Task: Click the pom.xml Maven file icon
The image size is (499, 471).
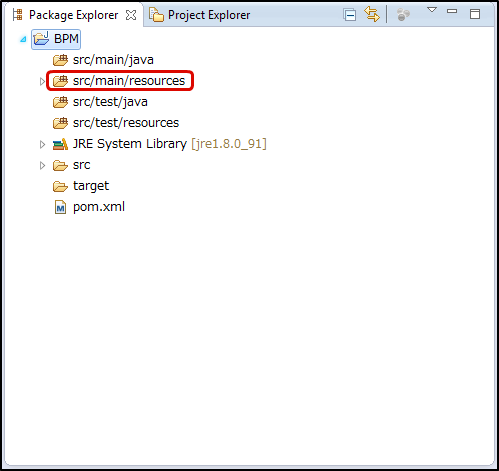Action: [60, 207]
